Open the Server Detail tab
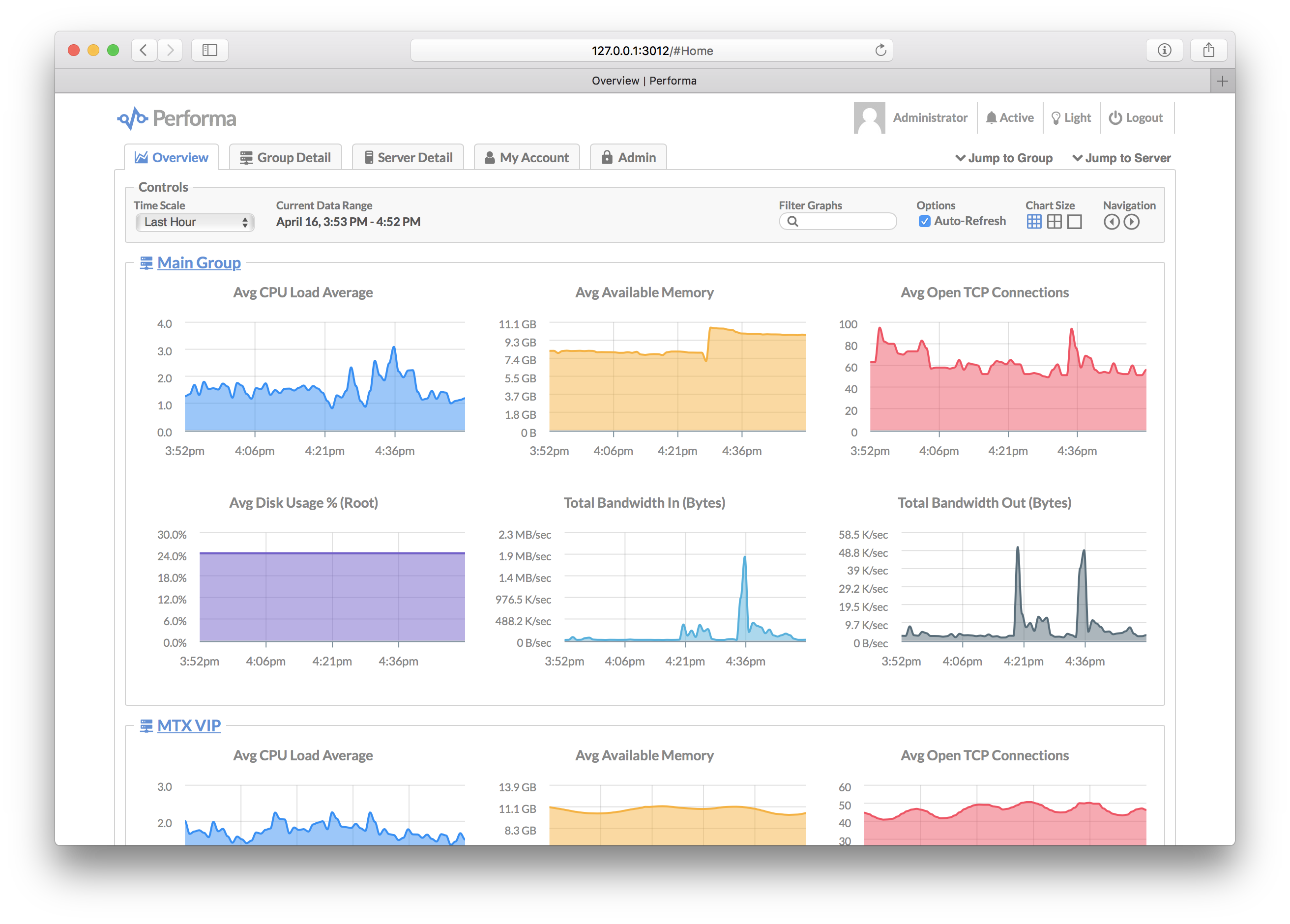This screenshot has width=1290, height=924. [x=408, y=157]
